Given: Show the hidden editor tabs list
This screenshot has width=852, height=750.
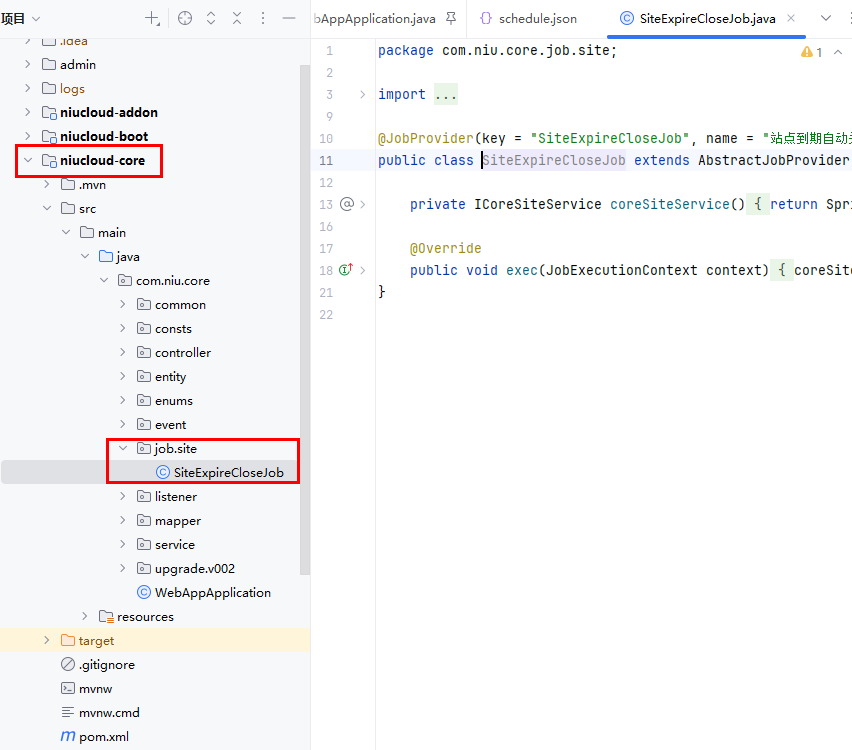Looking at the screenshot, I should (x=826, y=18).
